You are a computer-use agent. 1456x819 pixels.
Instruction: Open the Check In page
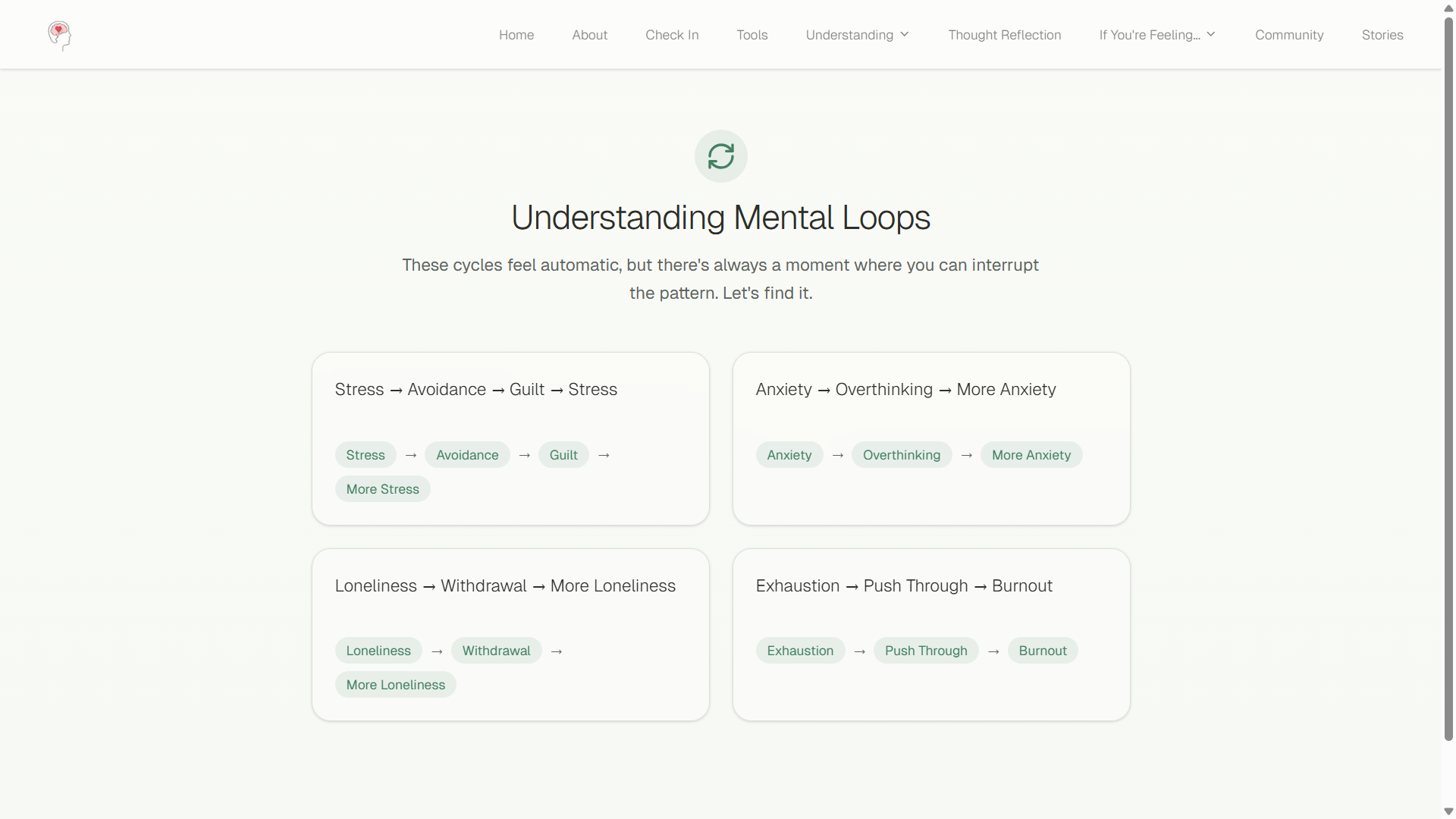[672, 35]
